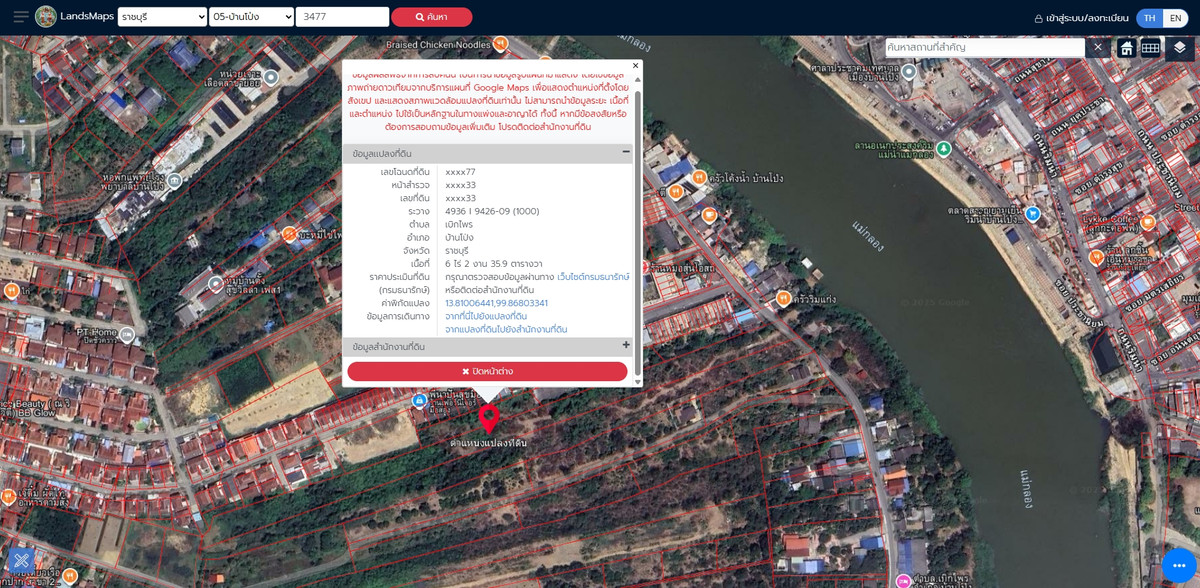This screenshot has width=1200, height=588.
Task: Collapse the ข้อมูลแปลงที่ดิน section
Action: click(x=626, y=153)
